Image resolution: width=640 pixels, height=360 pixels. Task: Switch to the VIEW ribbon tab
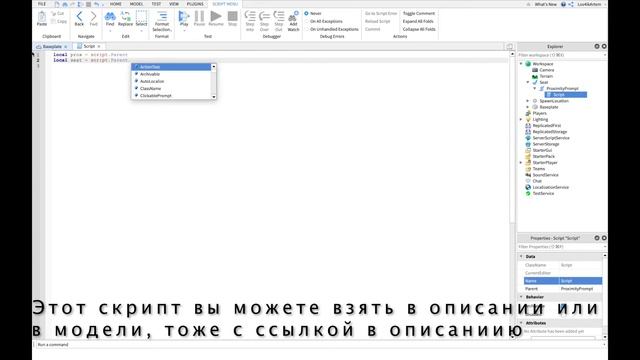tap(174, 4)
